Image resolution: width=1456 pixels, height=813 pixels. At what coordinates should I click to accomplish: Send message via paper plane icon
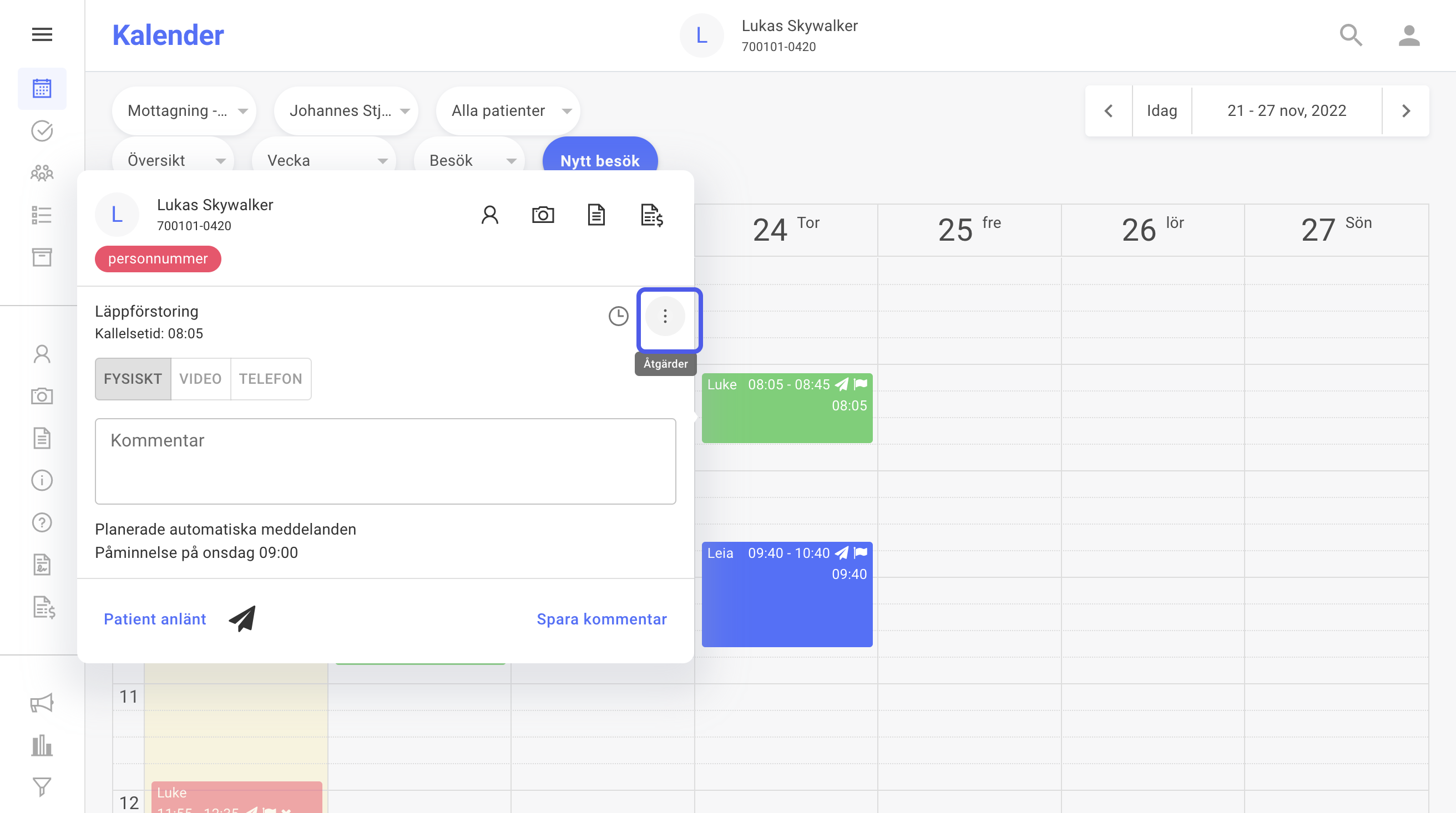click(x=242, y=619)
